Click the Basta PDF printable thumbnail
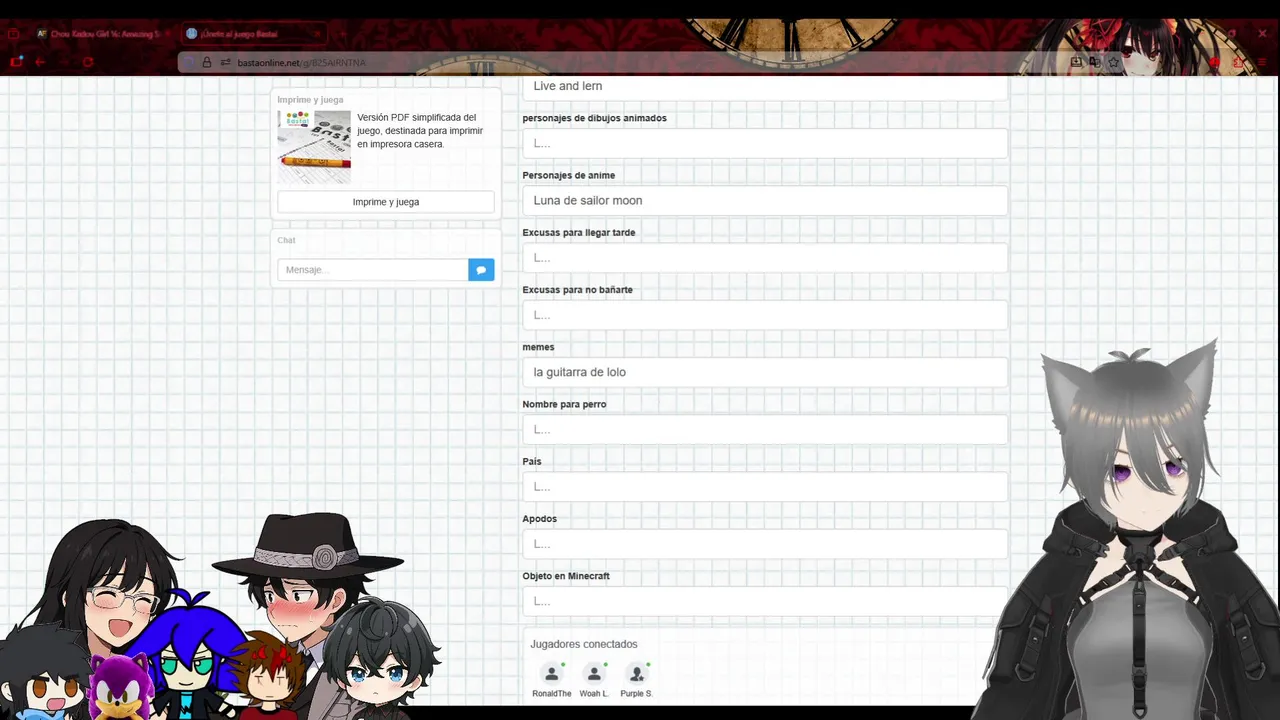 (x=314, y=146)
